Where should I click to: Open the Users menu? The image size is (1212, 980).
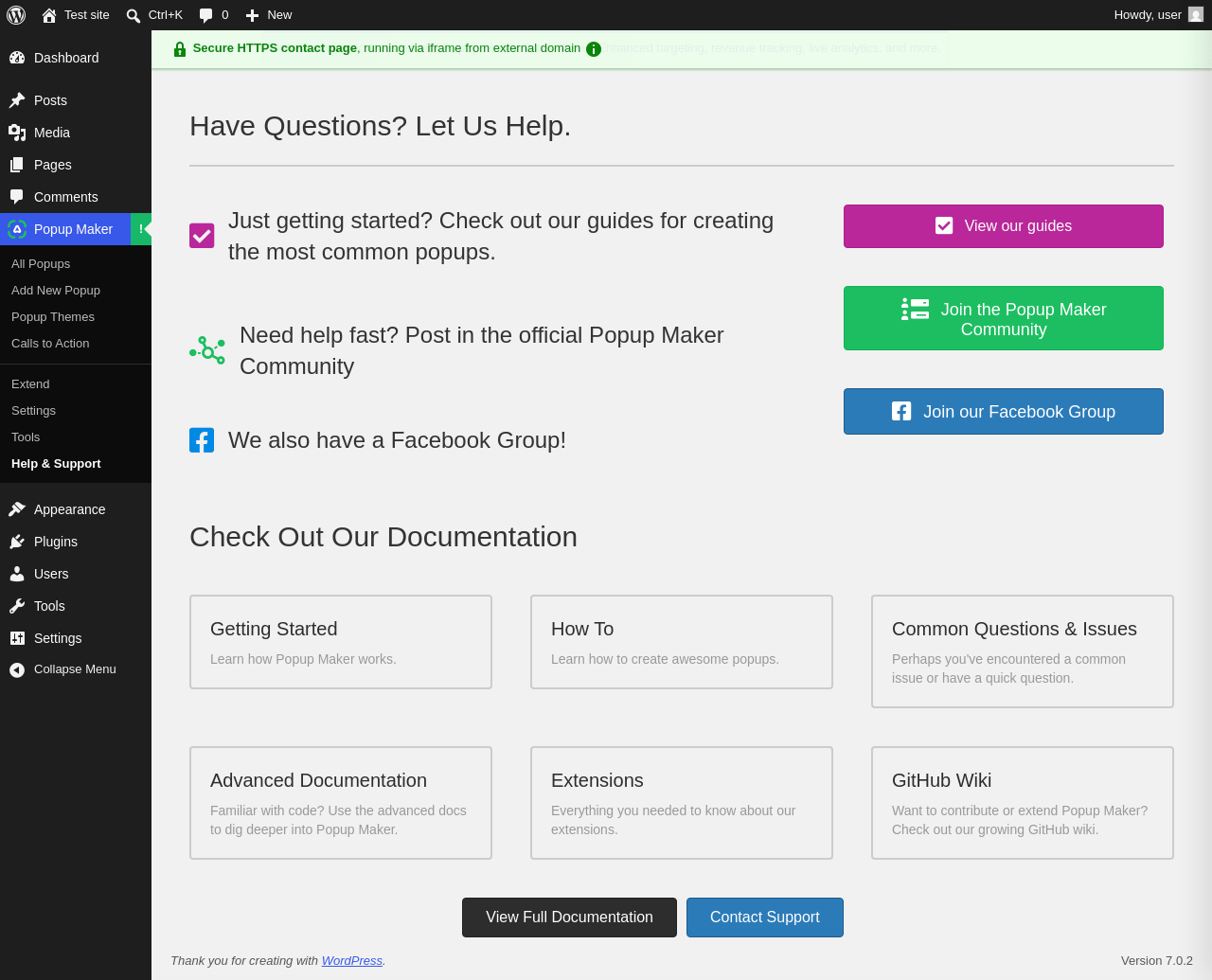[76, 574]
